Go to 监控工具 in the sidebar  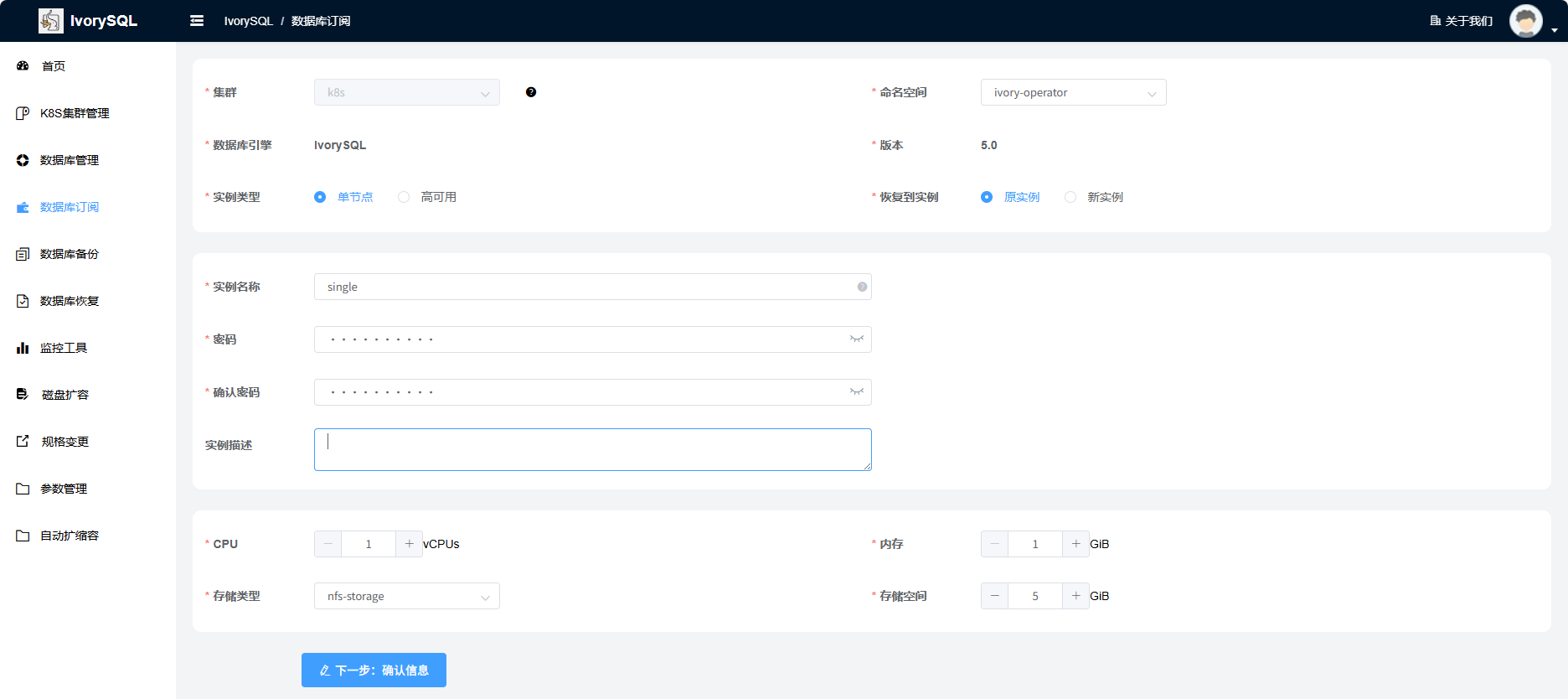(x=64, y=348)
